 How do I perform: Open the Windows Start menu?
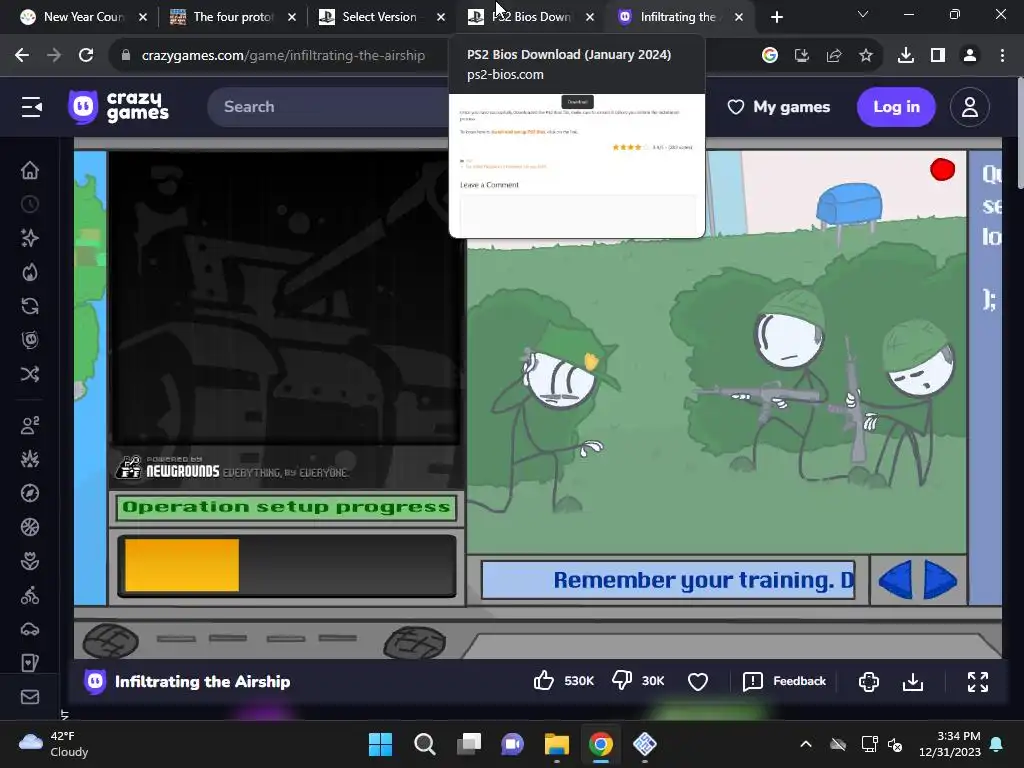pyautogui.click(x=380, y=744)
